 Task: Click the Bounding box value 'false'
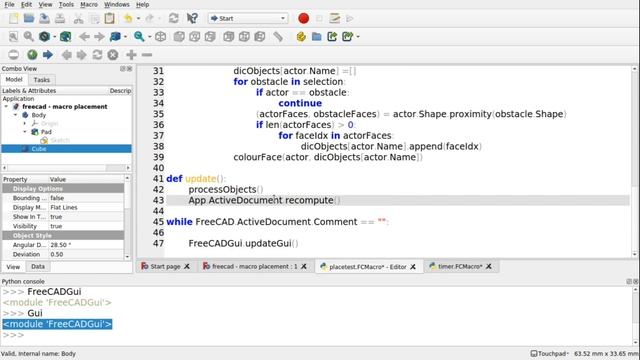click(x=86, y=198)
